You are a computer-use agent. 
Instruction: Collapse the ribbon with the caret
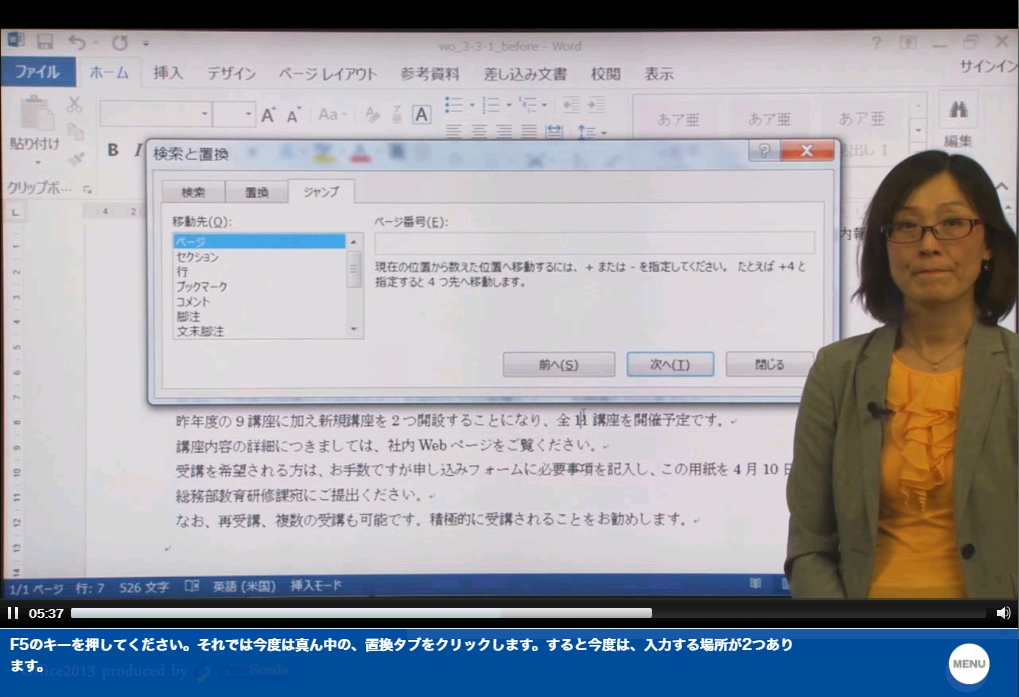(1003, 186)
